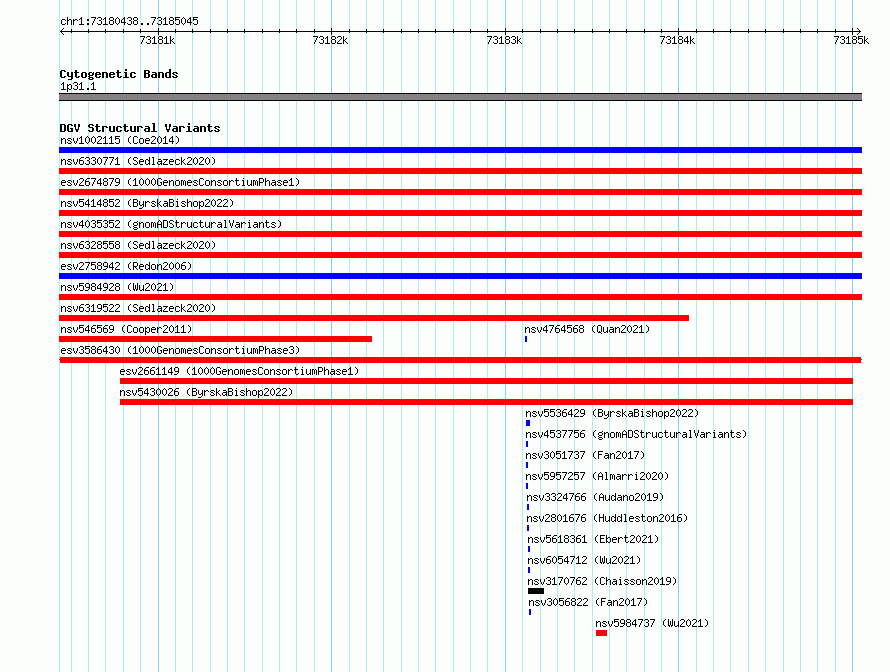Image resolution: width=890 pixels, height=672 pixels.
Task: Open the nsv6319522 (Sedlazeck2020) label
Action: (x=138, y=308)
